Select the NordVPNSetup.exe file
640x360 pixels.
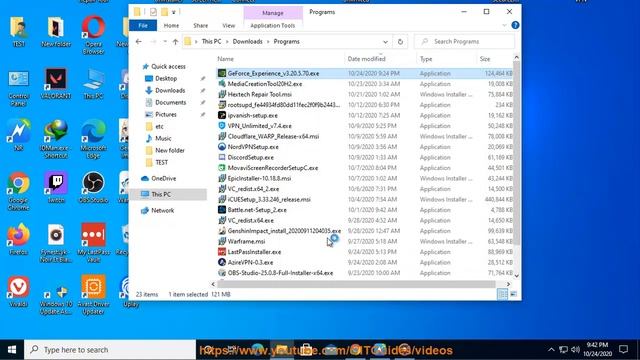(253, 147)
